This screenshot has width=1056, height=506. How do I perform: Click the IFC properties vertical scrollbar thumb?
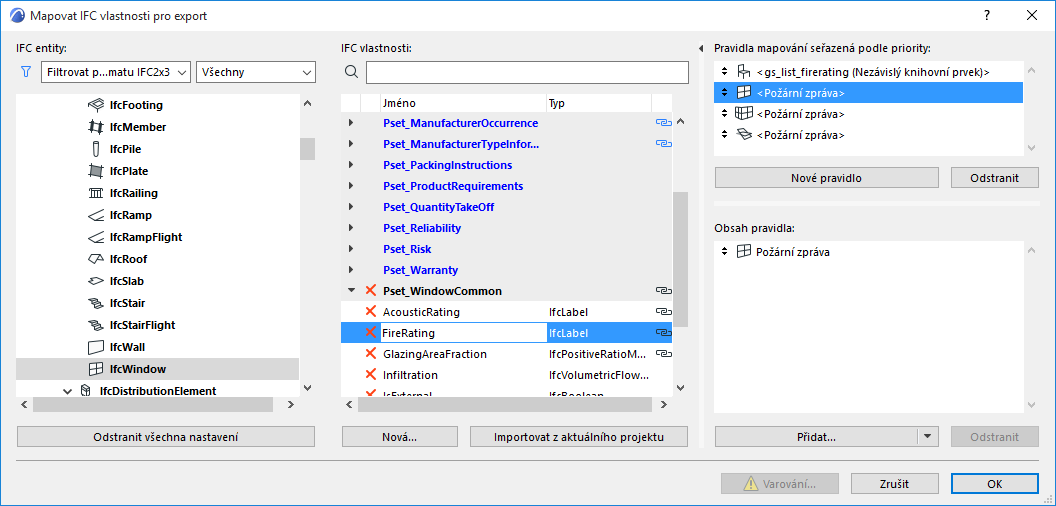pos(680,259)
